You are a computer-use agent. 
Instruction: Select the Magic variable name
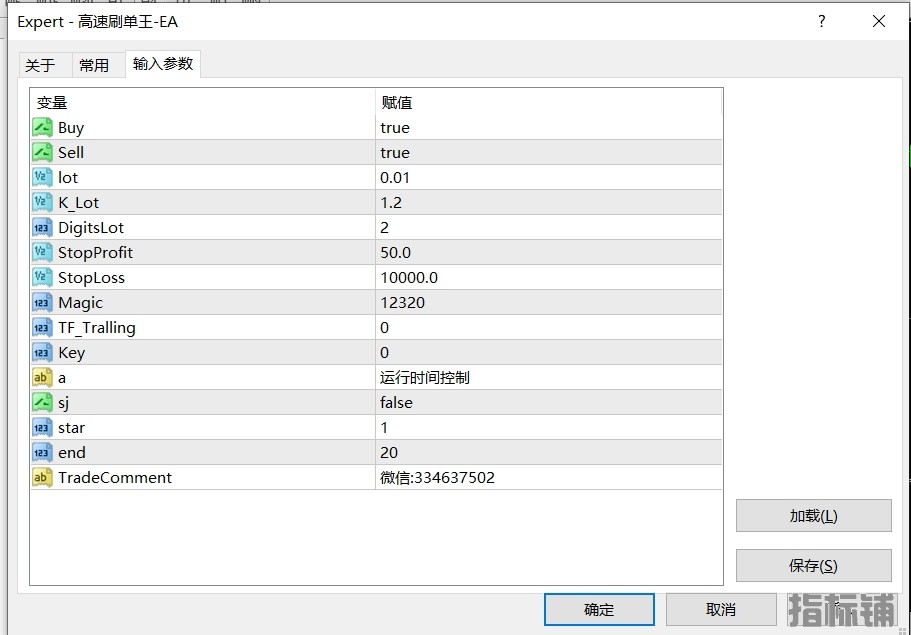[x=80, y=303]
